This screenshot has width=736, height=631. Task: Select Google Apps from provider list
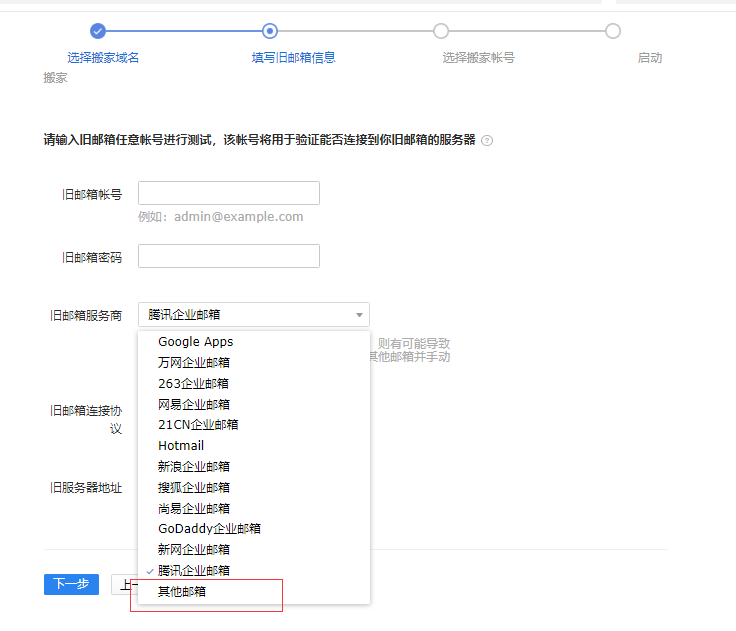point(196,342)
